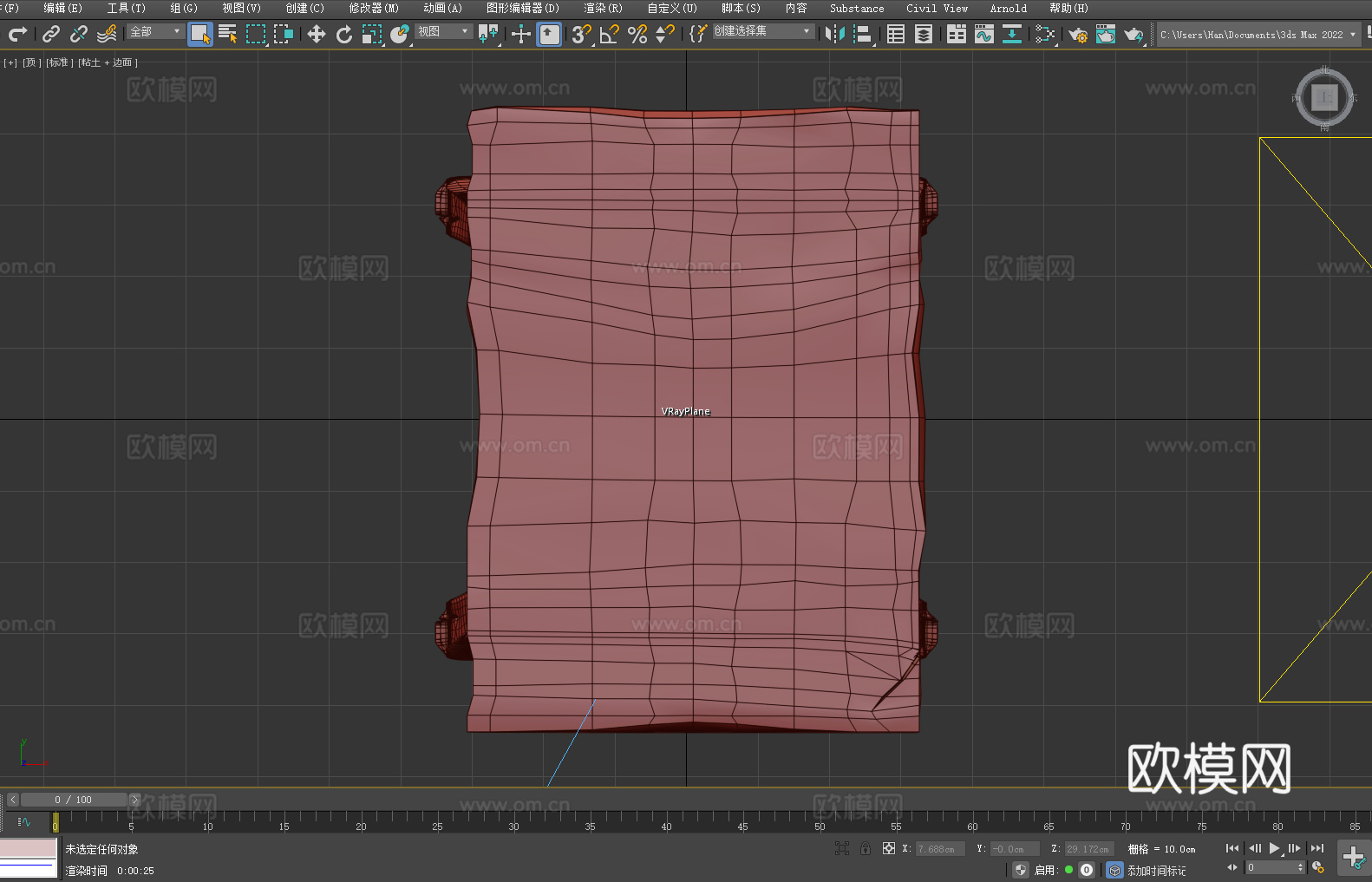Toggle Select and Manipulate tool
Image resolution: width=1372 pixels, height=882 pixels.
521,34
